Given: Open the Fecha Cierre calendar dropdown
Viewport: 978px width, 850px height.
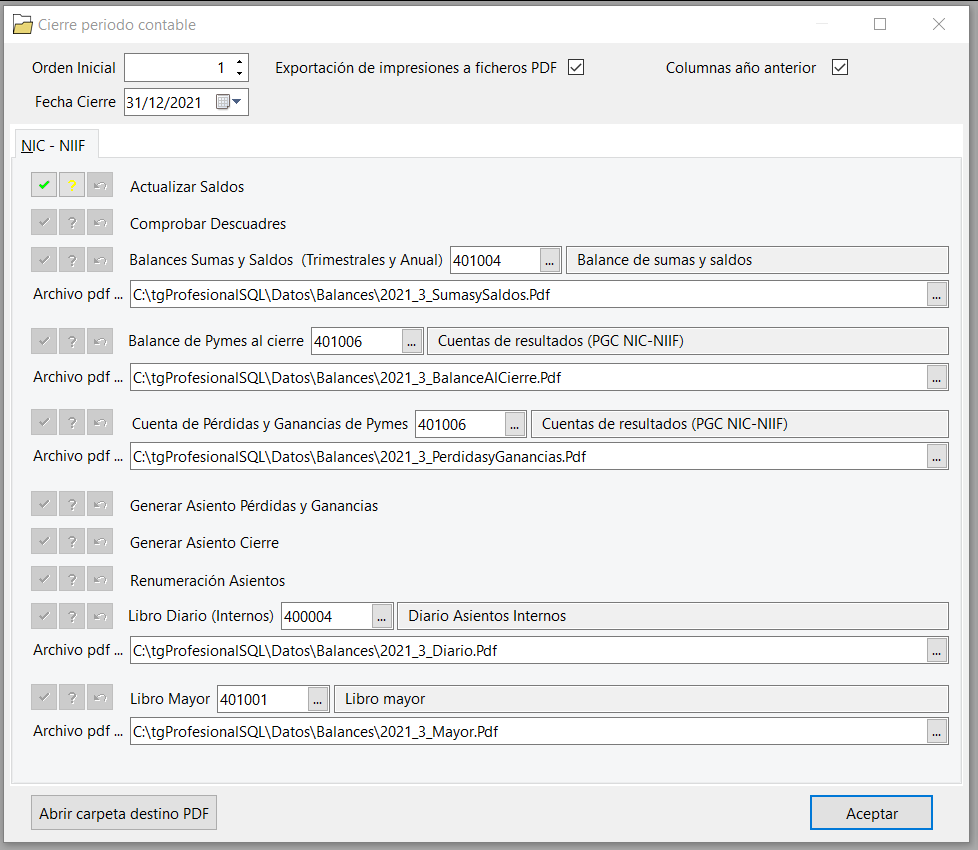Looking at the screenshot, I should 229,102.
